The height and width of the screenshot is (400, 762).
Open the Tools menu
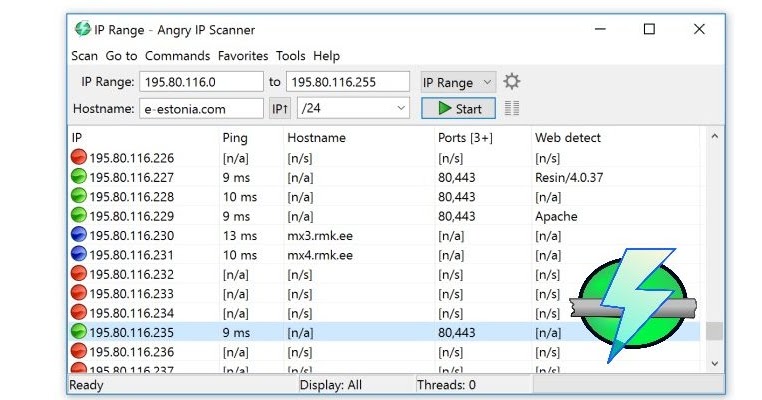click(x=291, y=56)
